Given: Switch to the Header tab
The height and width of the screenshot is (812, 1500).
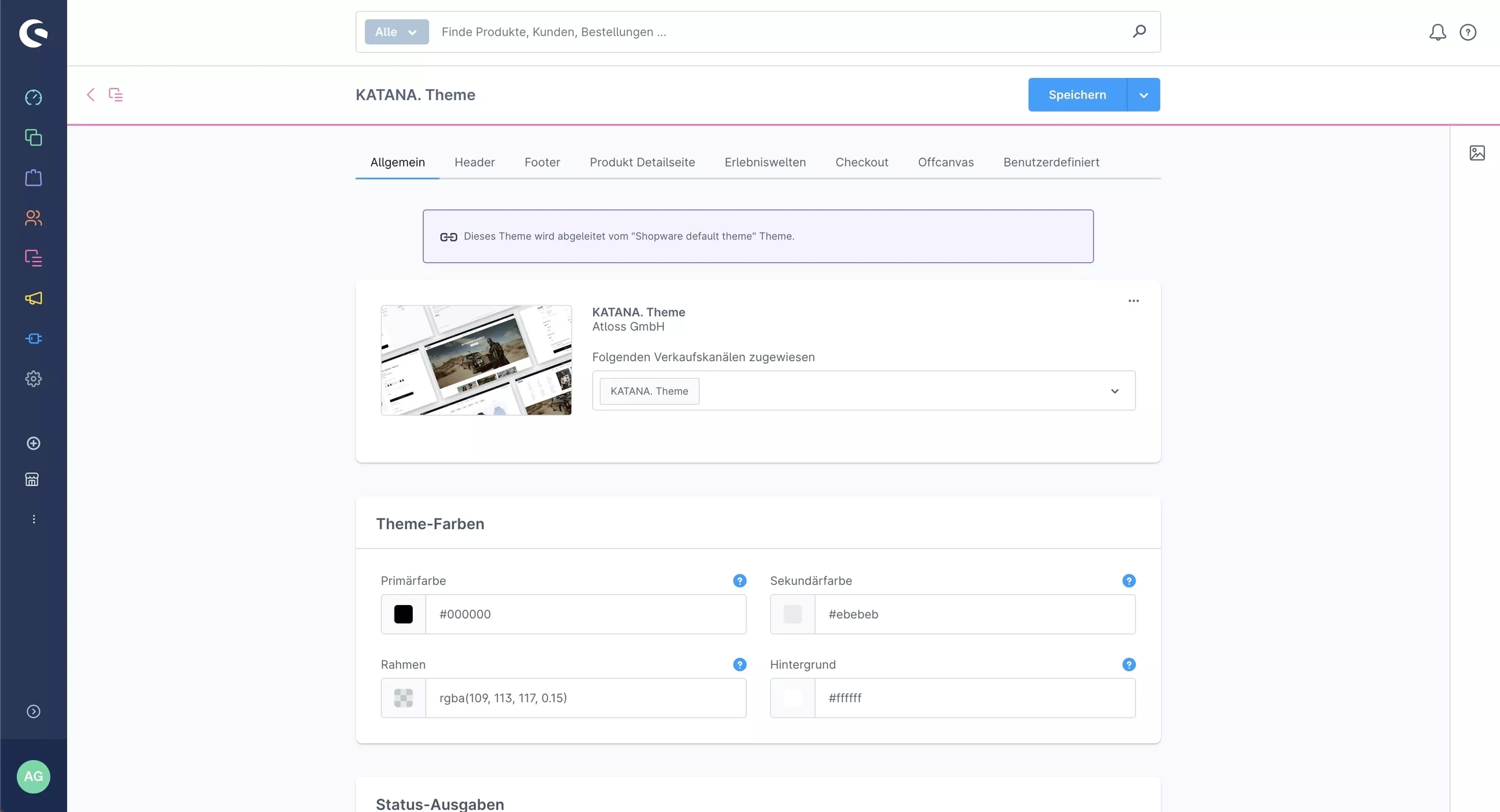Looking at the screenshot, I should pos(475,163).
